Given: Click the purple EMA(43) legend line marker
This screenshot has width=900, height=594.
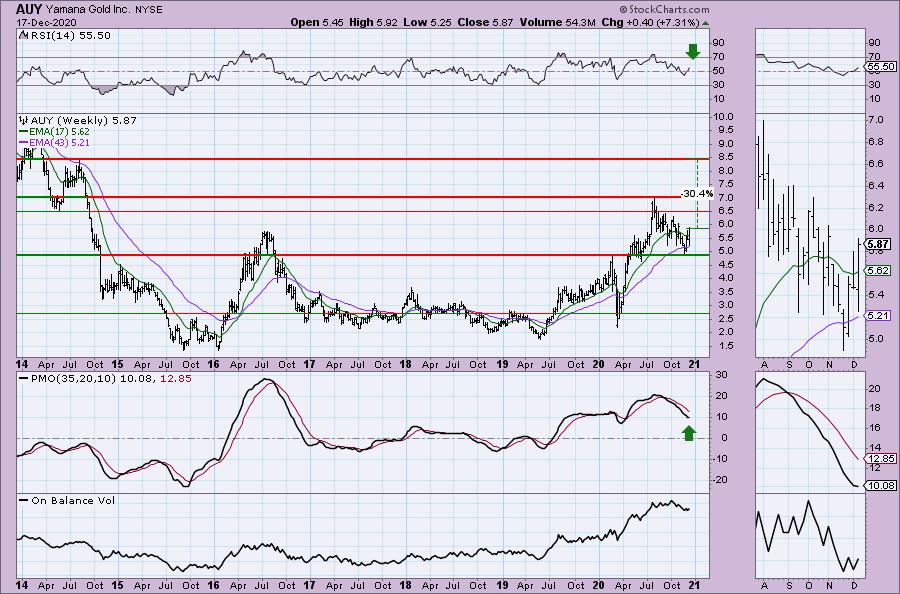Looking at the screenshot, I should pos(24,142).
